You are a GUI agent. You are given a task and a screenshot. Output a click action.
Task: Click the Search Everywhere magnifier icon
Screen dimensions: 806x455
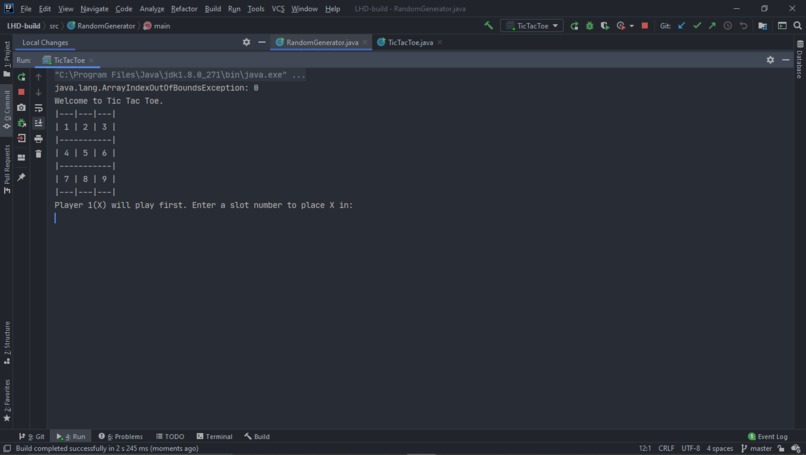[797, 26]
